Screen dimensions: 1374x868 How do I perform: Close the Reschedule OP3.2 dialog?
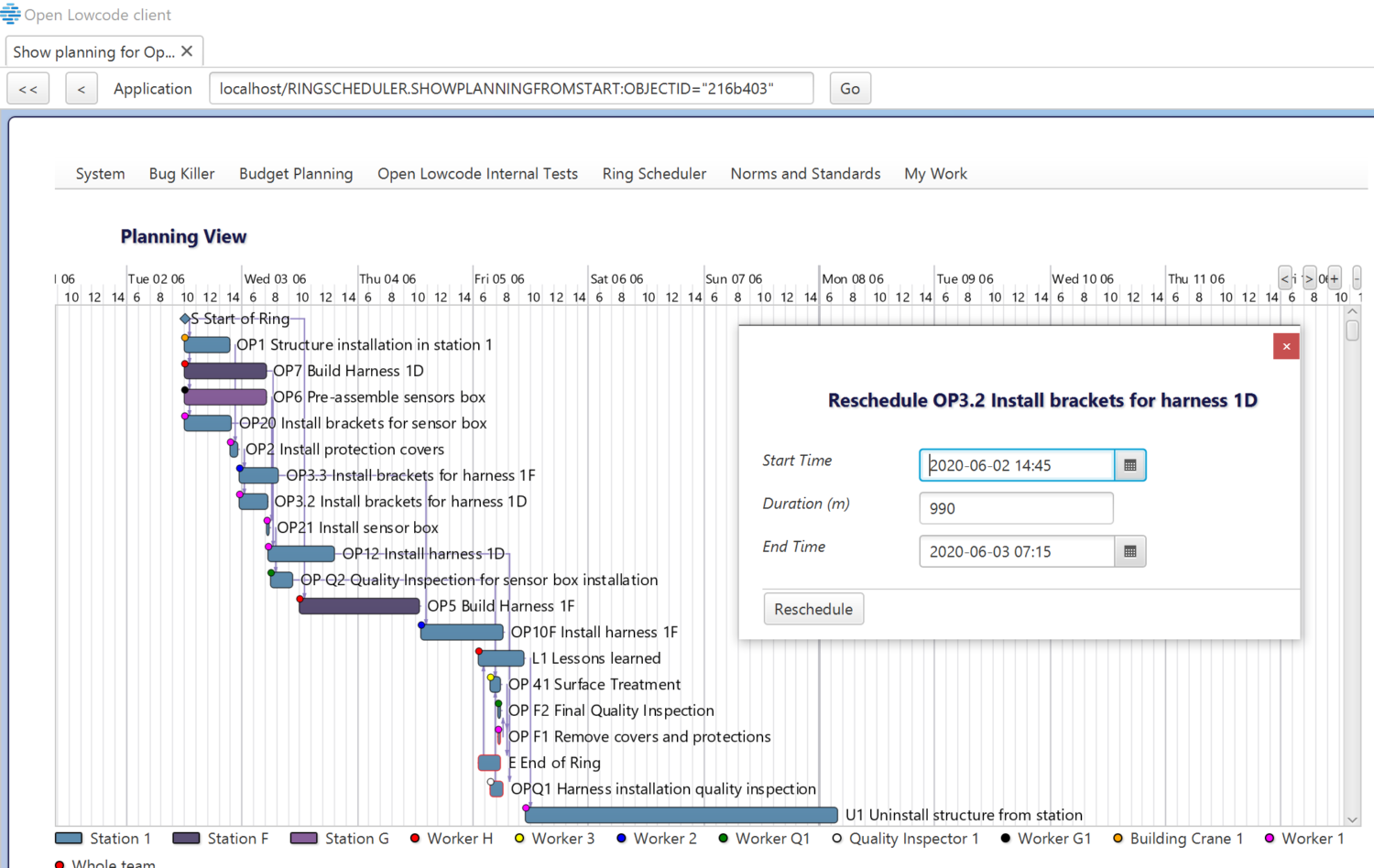(x=1286, y=346)
